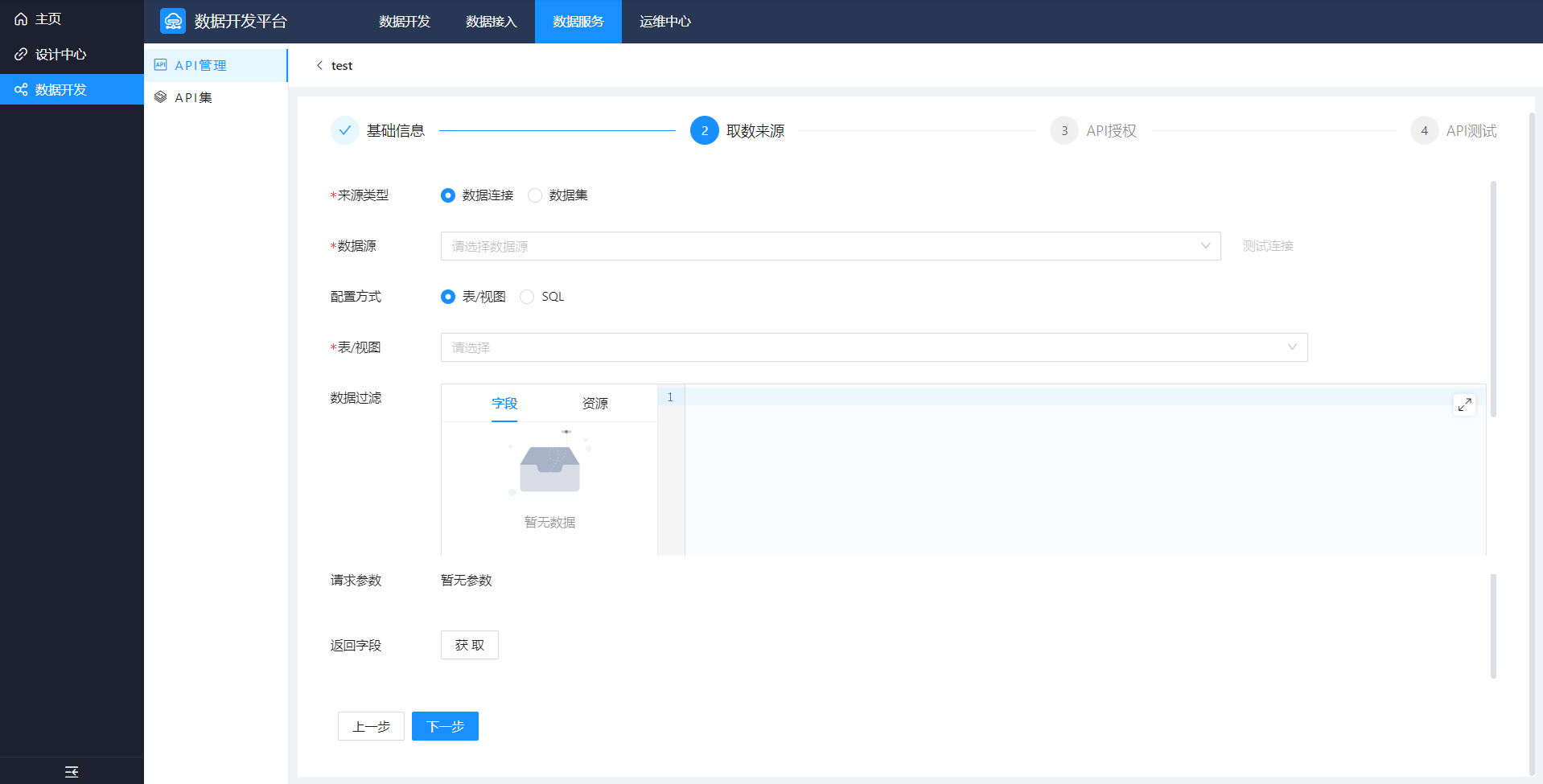Click line 1 in the filter code editor
This screenshot has width=1543, height=784.
coord(1046,397)
